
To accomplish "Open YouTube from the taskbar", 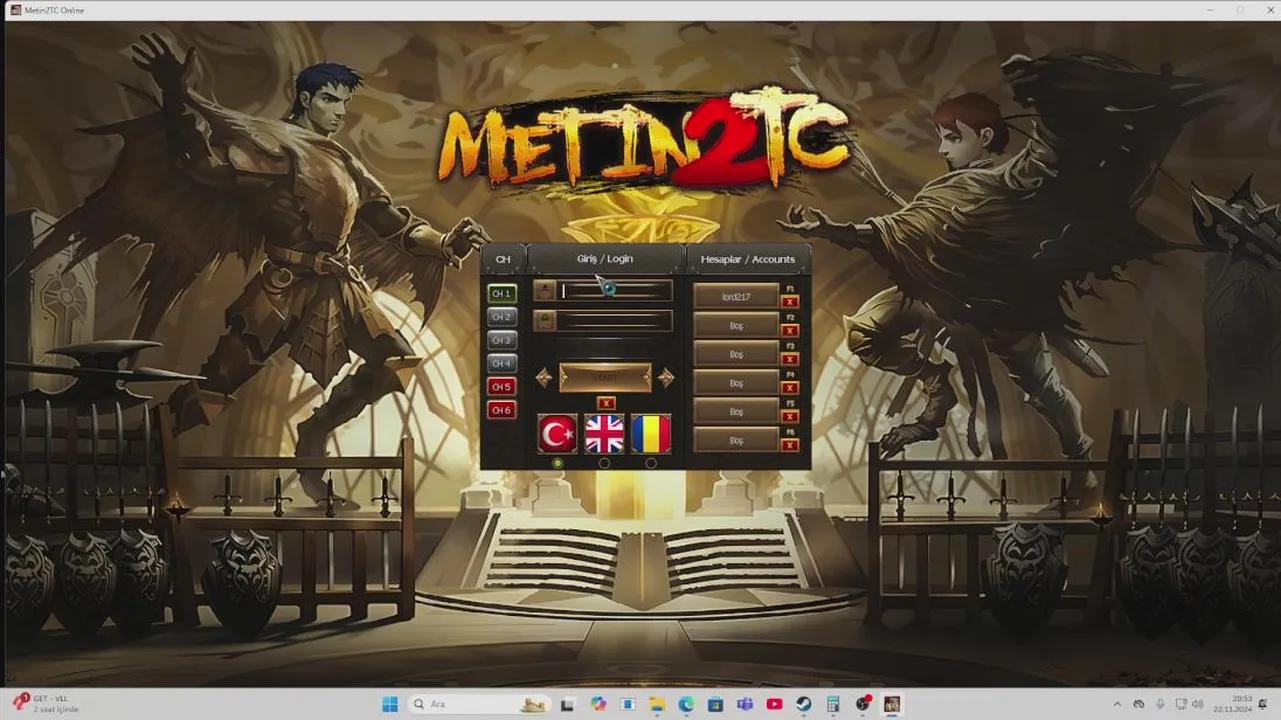I will [x=774, y=704].
